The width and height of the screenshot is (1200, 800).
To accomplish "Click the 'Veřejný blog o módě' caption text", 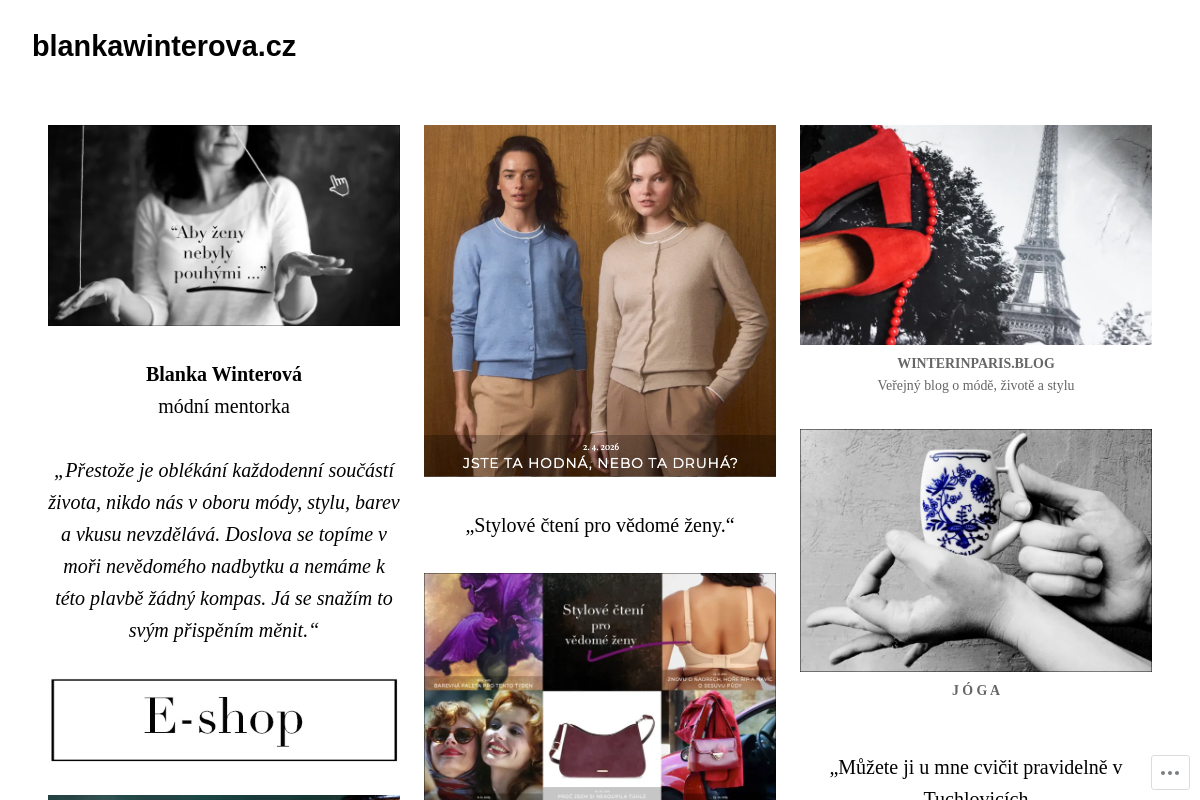I will coord(976,386).
